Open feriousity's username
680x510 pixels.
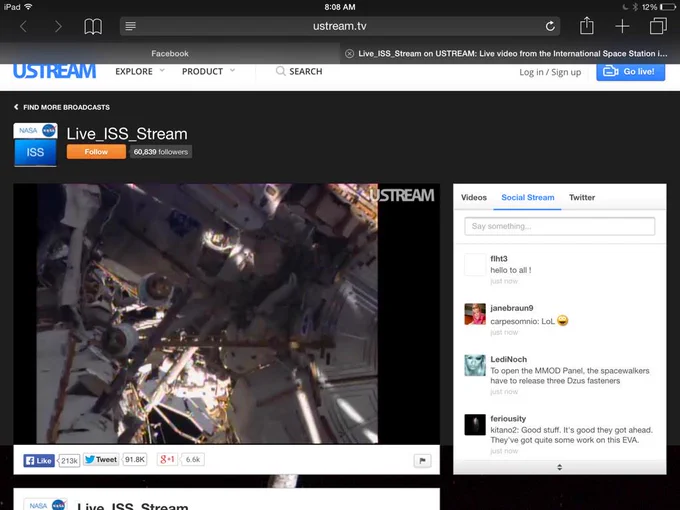pos(508,418)
